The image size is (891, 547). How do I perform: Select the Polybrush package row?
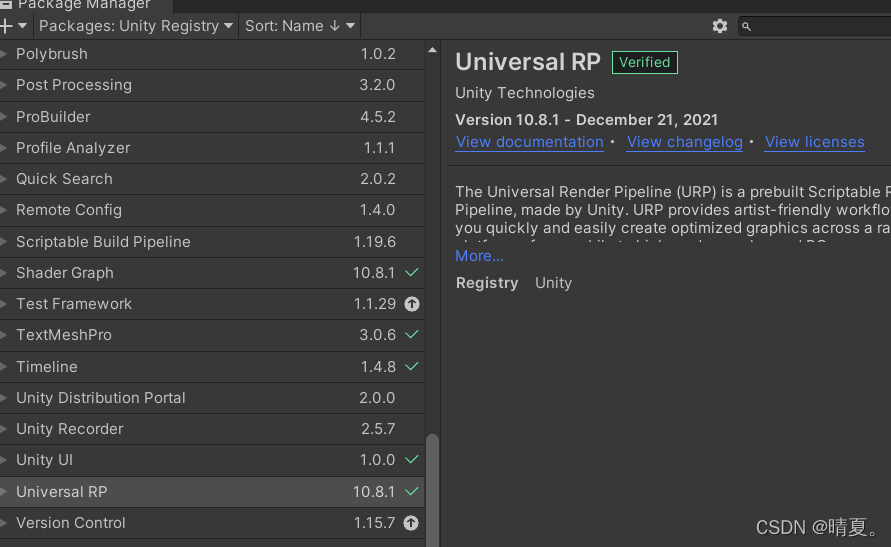pyautogui.click(x=212, y=55)
